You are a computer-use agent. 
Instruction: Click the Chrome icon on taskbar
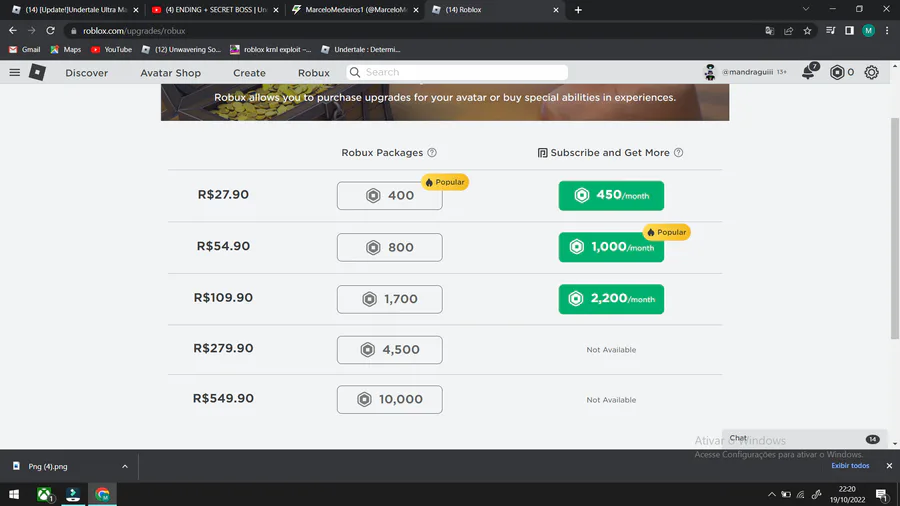point(102,494)
